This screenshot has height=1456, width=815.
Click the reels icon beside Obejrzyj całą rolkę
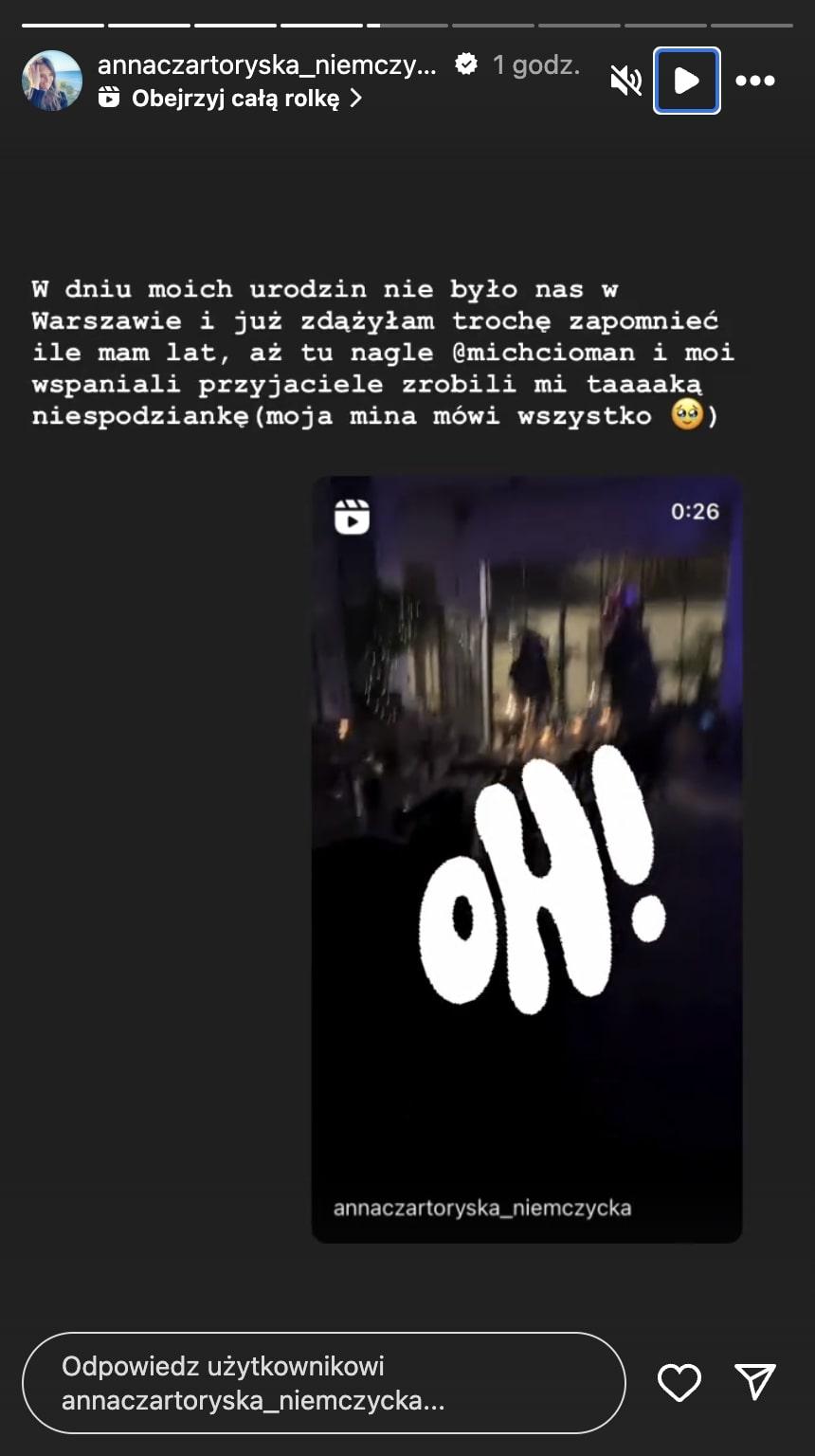pyautogui.click(x=109, y=98)
